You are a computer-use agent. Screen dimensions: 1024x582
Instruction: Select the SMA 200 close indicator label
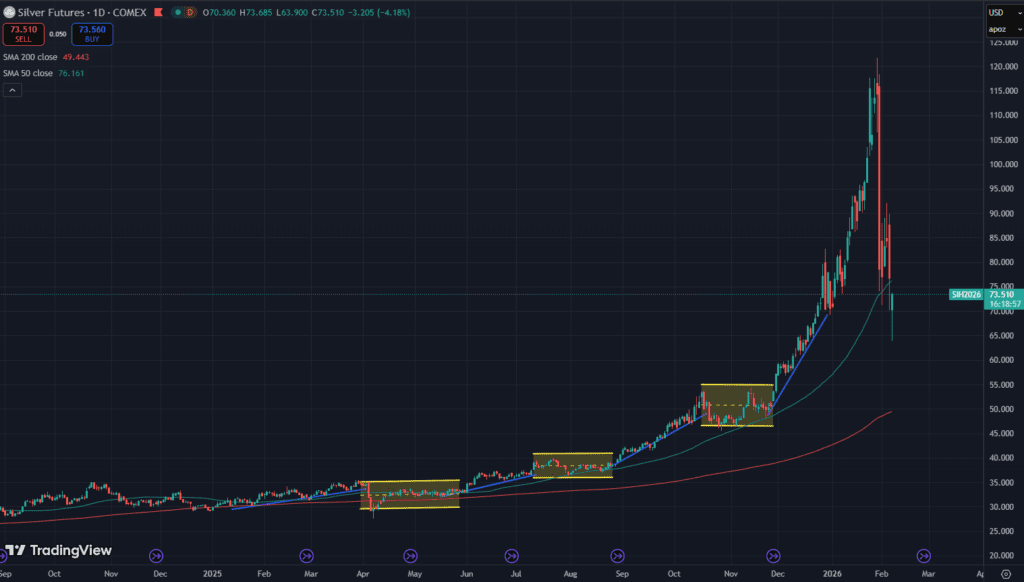(30, 57)
